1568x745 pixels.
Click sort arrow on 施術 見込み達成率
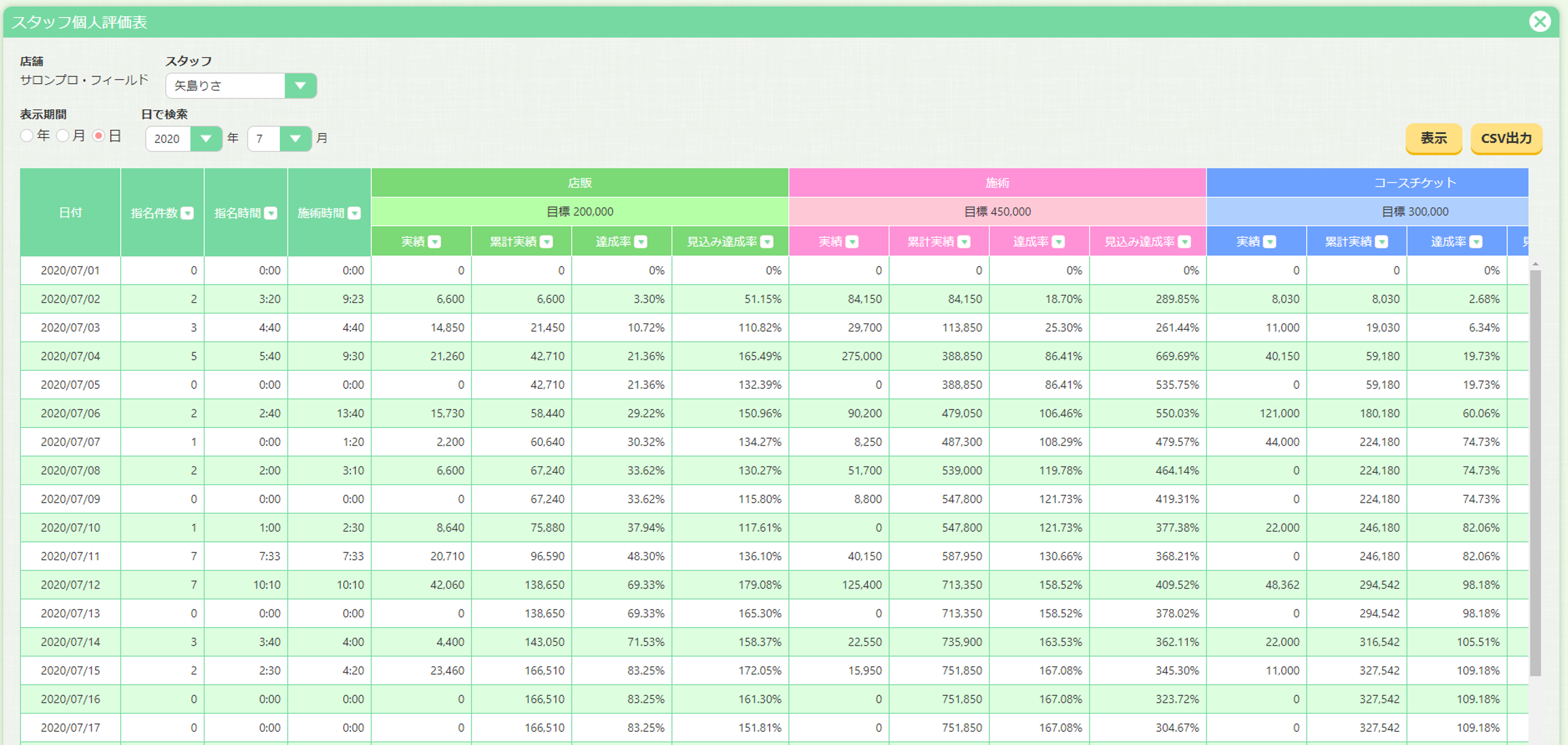[1185, 242]
